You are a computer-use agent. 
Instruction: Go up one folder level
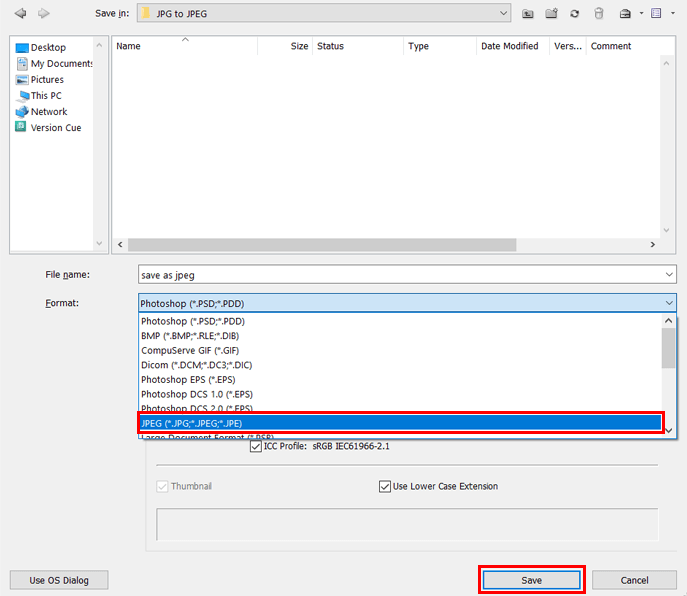(528, 14)
